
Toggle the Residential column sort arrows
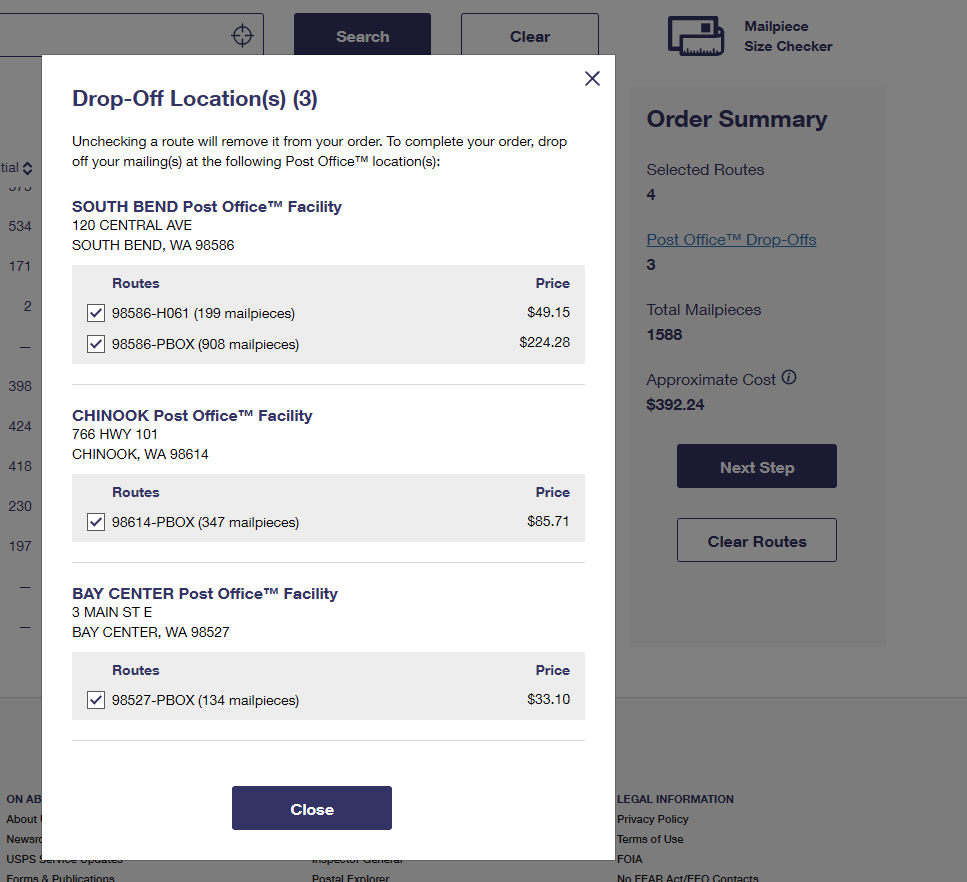click(x=27, y=168)
